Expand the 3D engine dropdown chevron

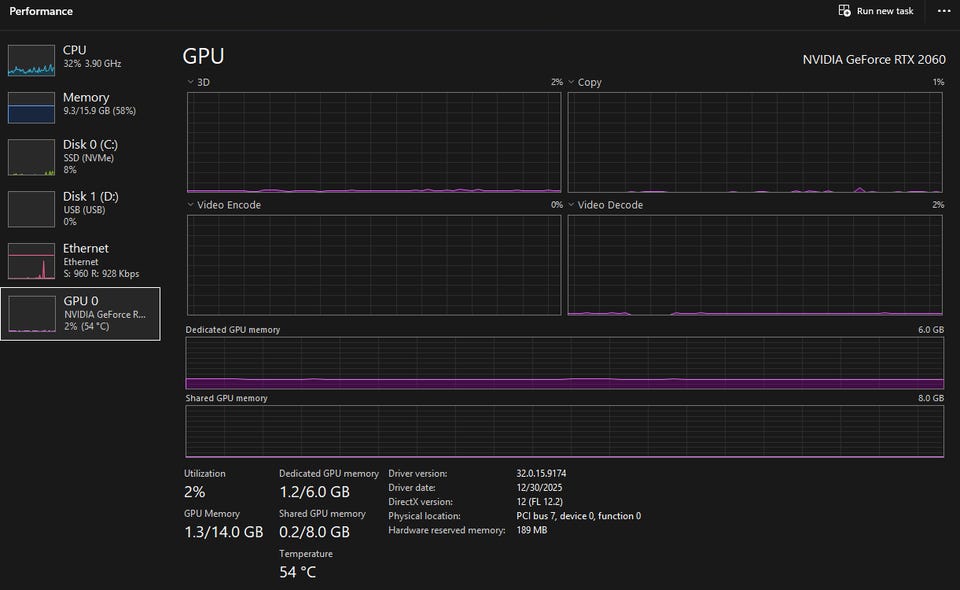[x=191, y=82]
